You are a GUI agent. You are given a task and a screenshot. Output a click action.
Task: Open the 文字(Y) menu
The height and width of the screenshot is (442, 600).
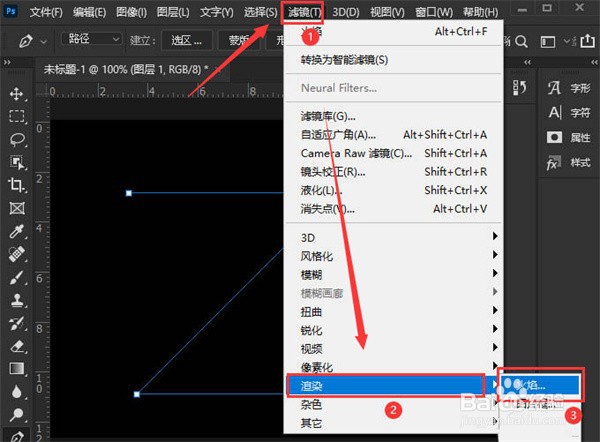coord(217,12)
